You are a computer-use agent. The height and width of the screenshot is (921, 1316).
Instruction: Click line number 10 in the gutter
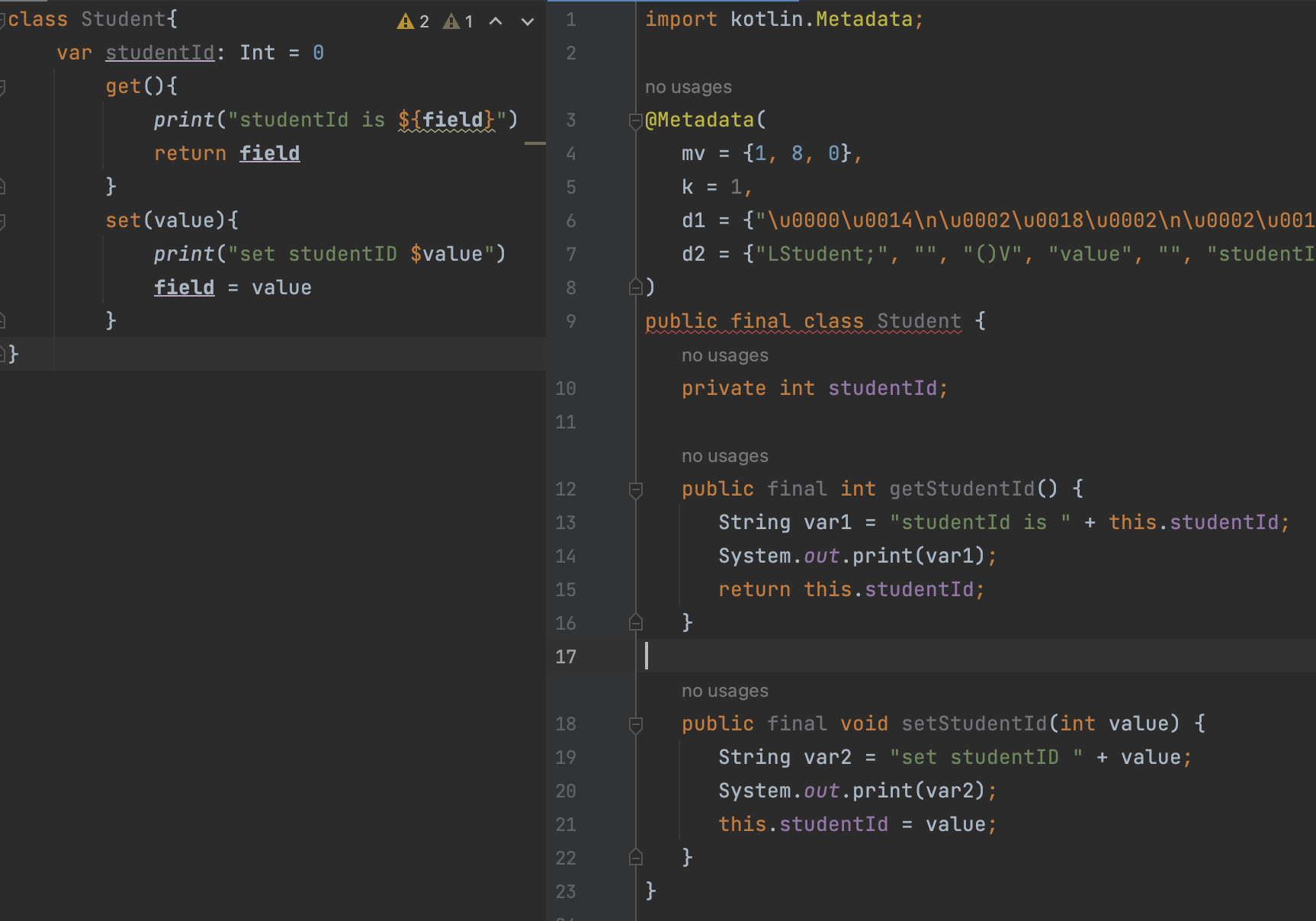(x=566, y=389)
